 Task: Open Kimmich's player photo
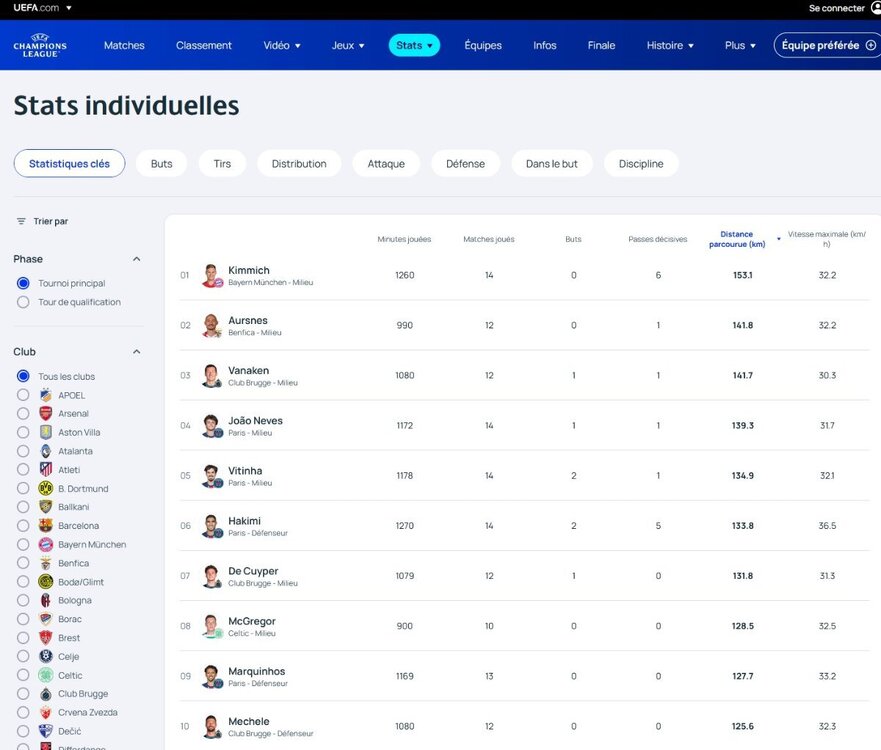[211, 275]
